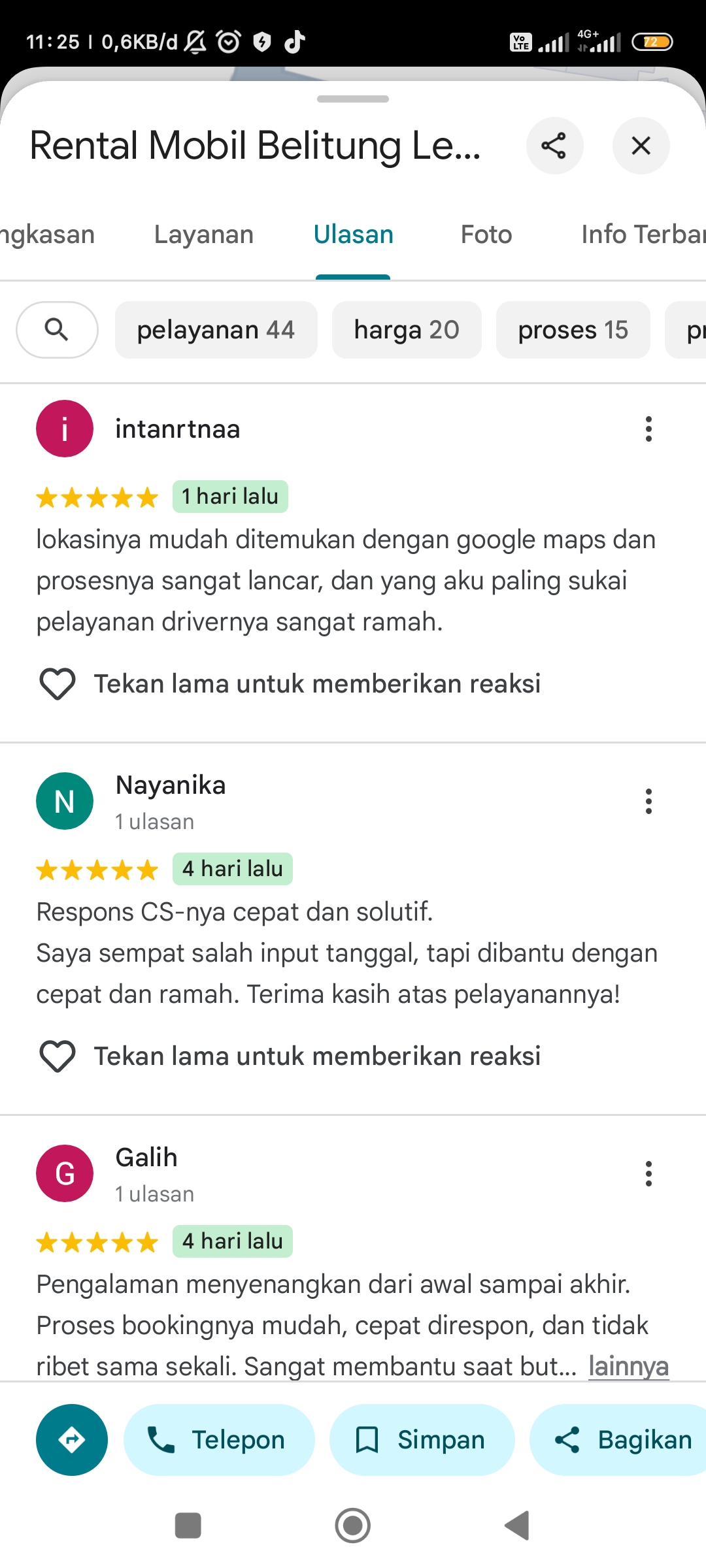Close the Rental Mobil Belitung panel
This screenshot has width=706, height=1568.
[641, 146]
